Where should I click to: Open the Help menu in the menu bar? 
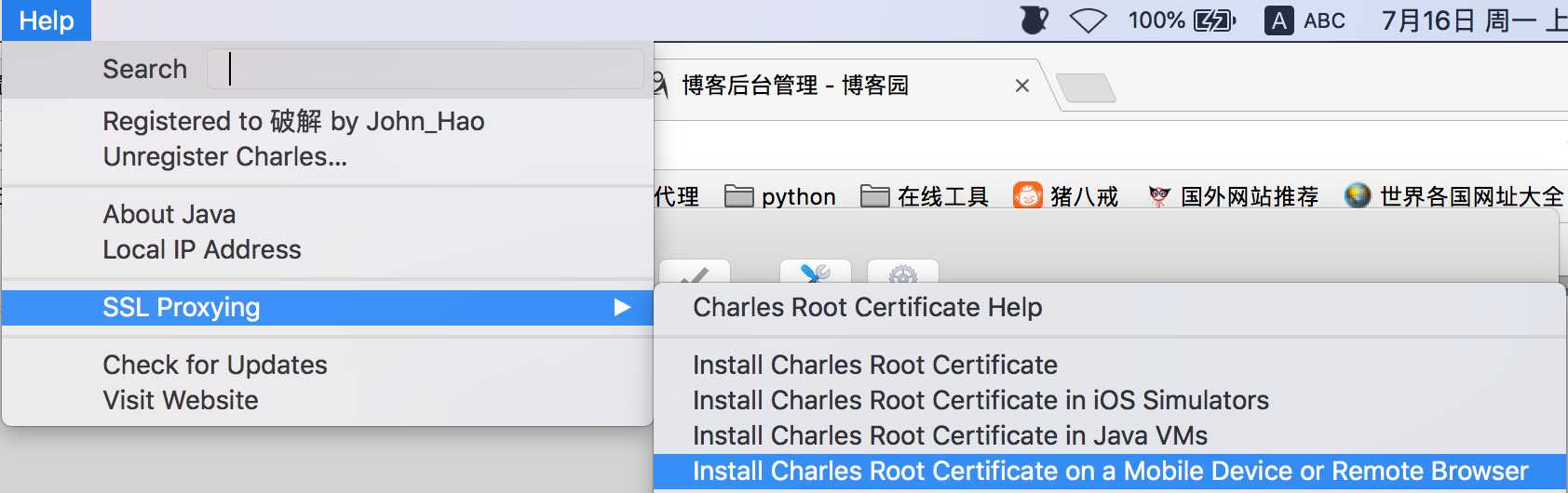(x=47, y=20)
